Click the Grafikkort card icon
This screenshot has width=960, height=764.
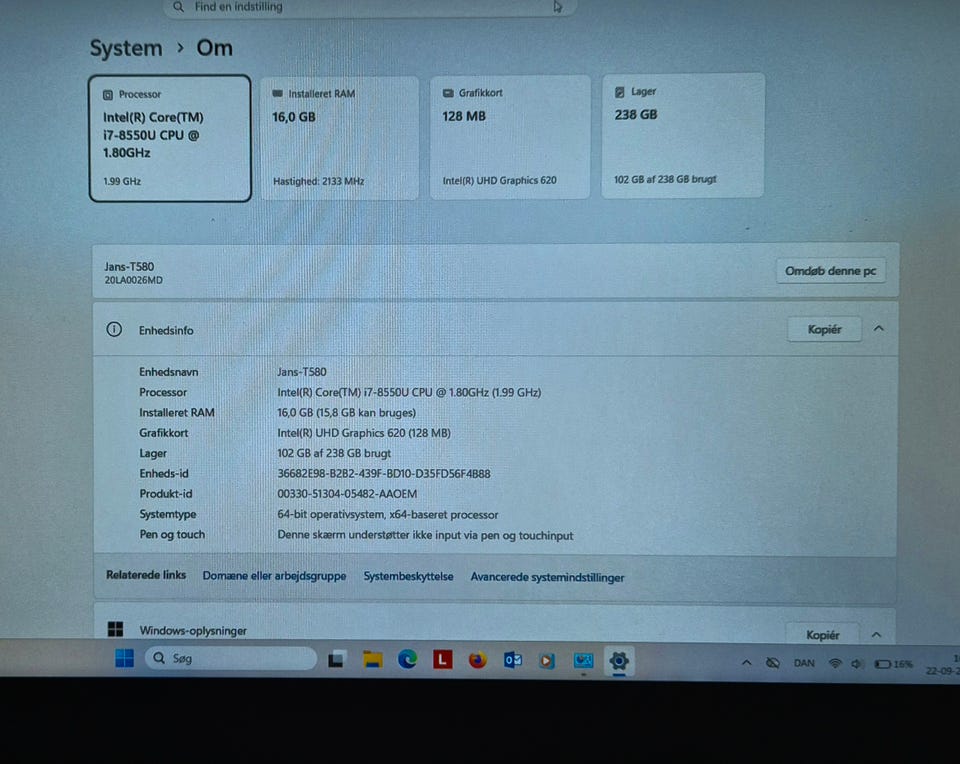448,93
